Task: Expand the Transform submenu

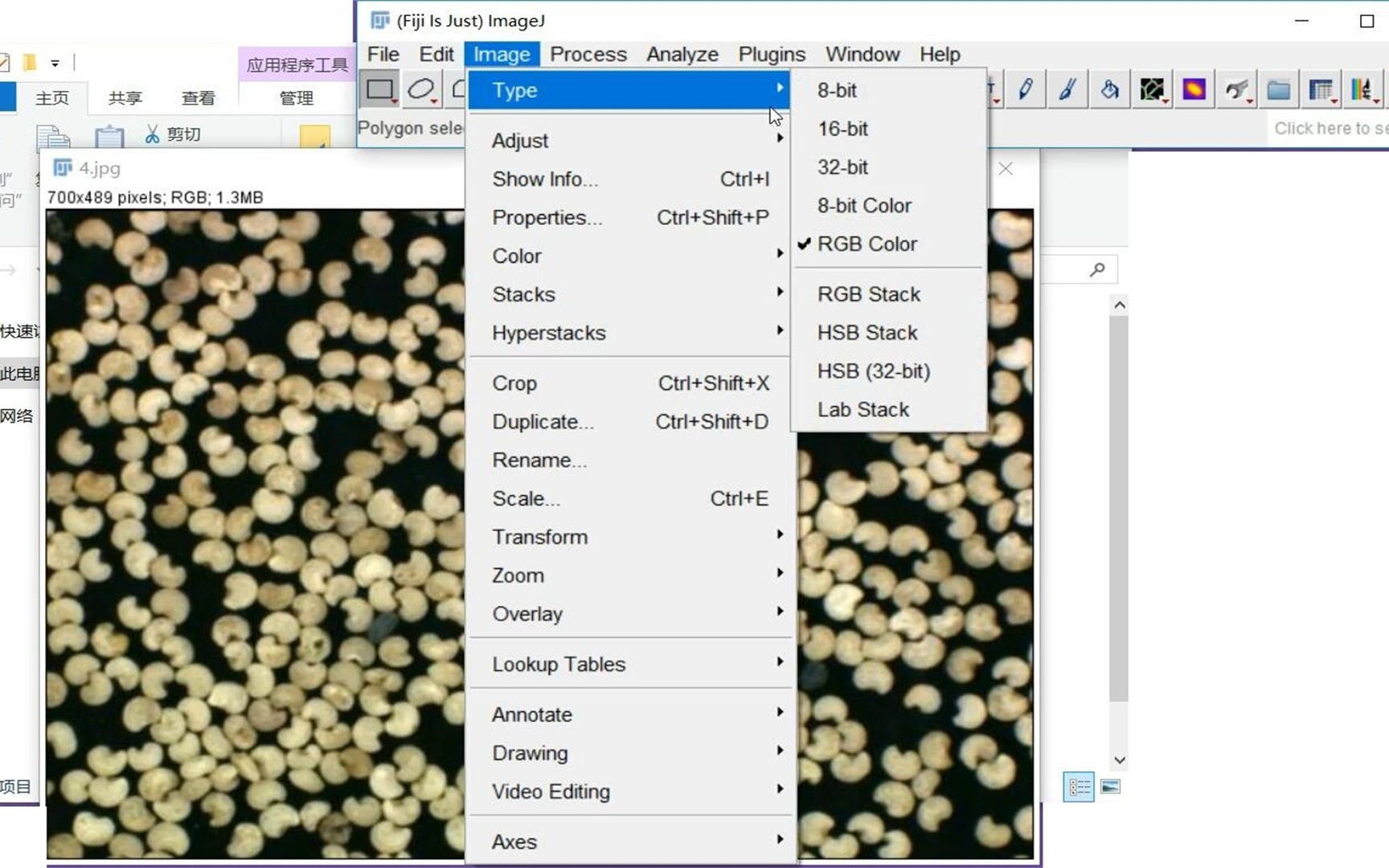Action: [539, 536]
